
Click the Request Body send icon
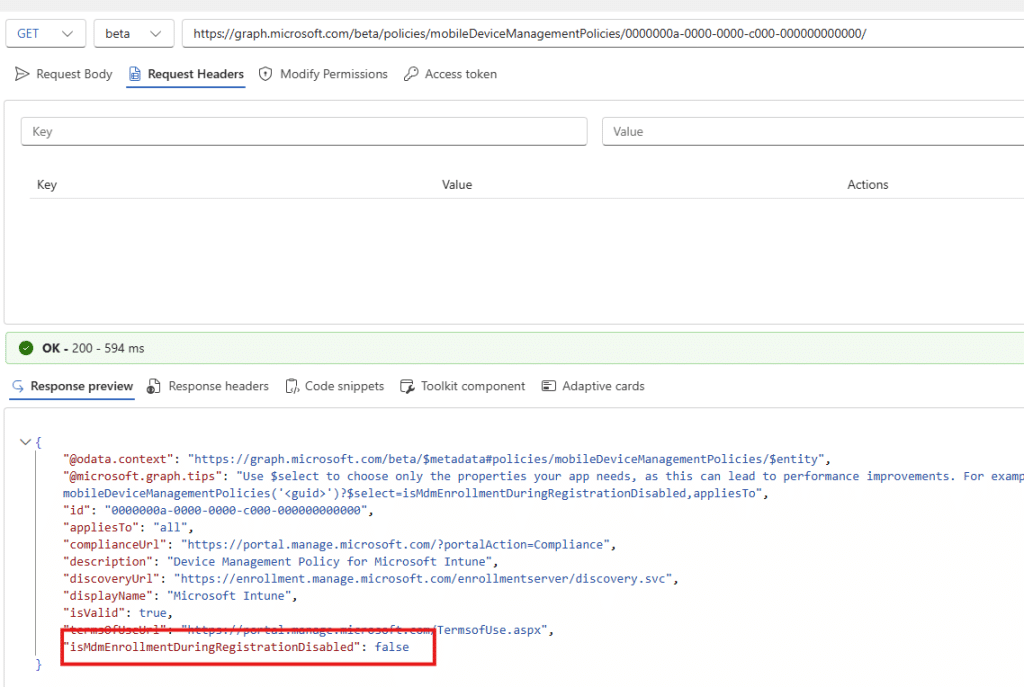(x=22, y=74)
